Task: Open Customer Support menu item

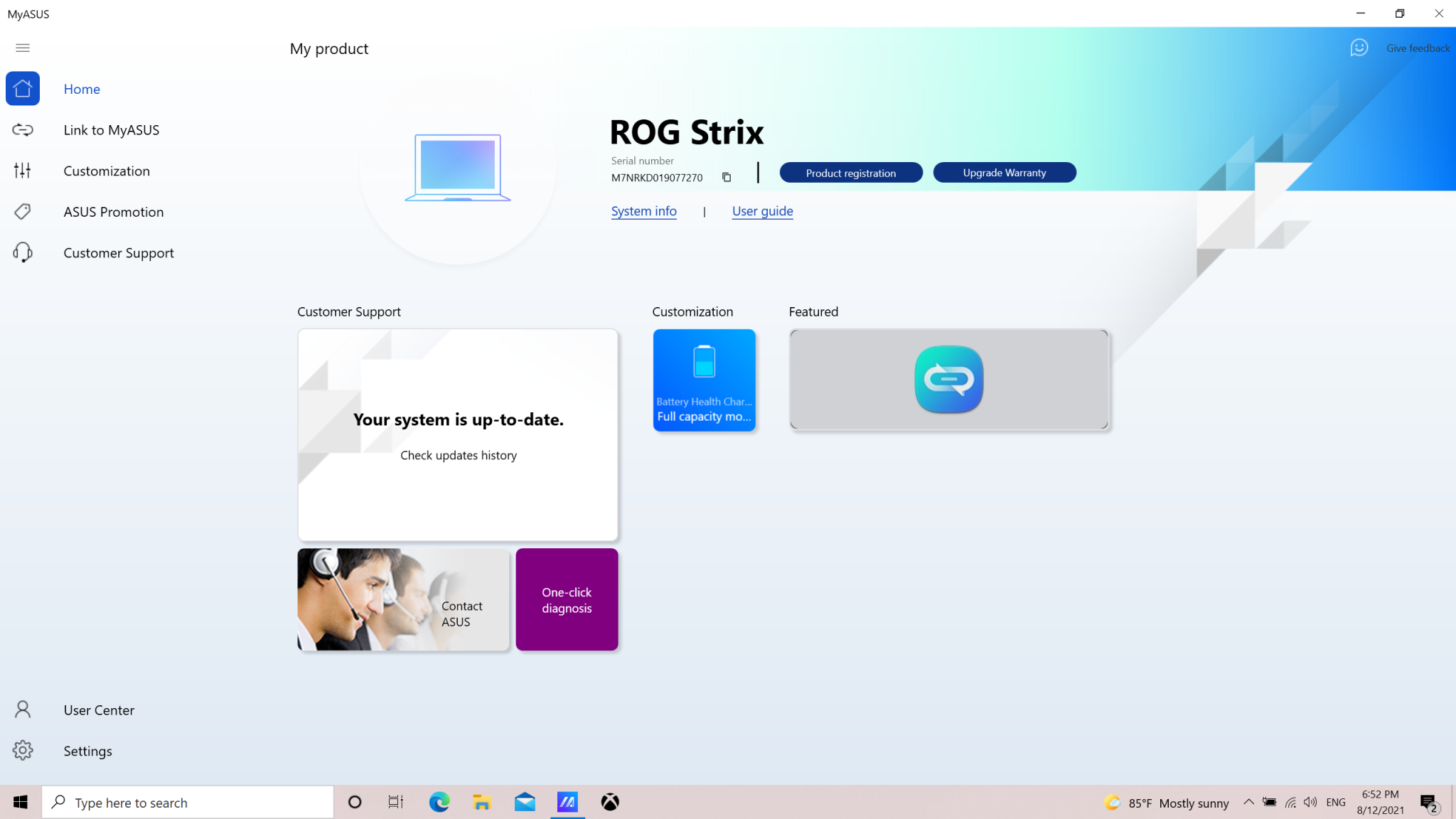Action: pyautogui.click(x=119, y=253)
